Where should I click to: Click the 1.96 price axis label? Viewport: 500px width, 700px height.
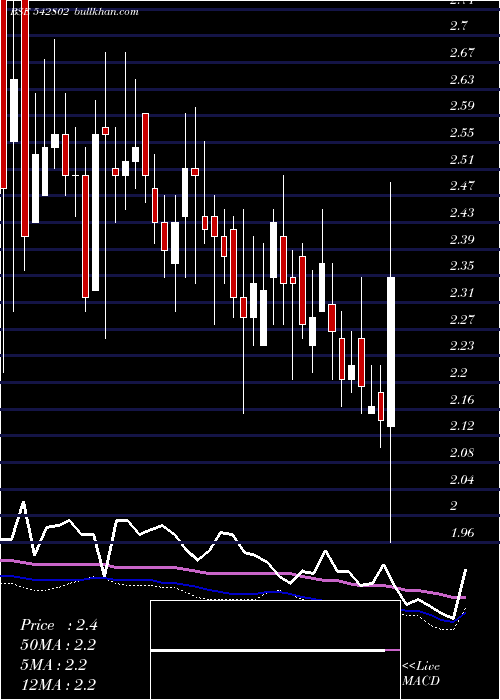pos(462,533)
